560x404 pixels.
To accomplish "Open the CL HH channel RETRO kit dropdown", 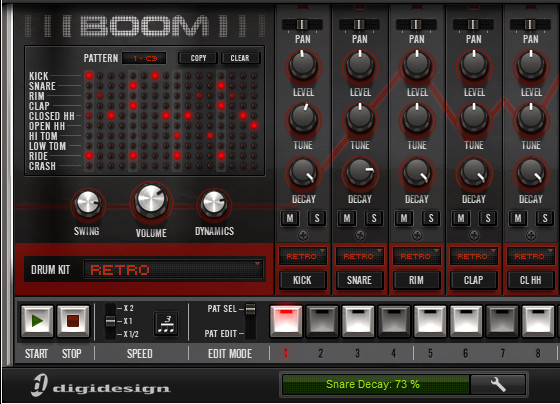I will [x=531, y=256].
